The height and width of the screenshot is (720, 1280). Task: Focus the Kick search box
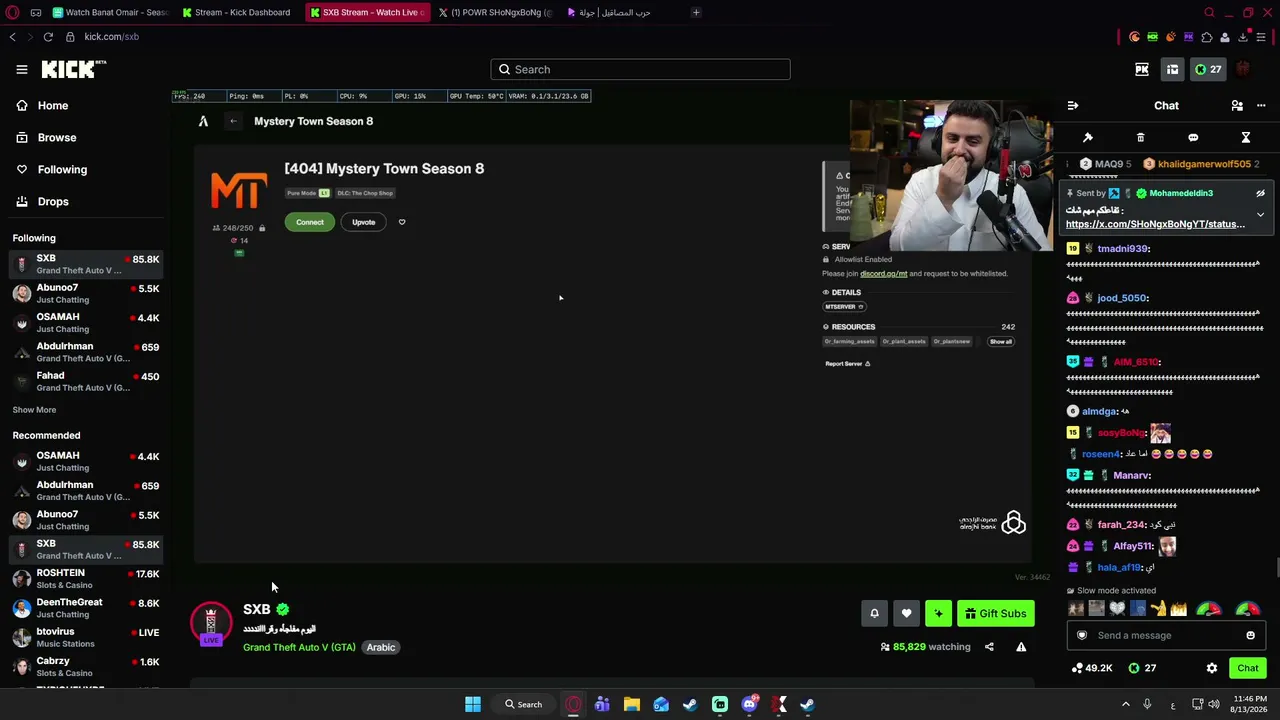point(640,69)
